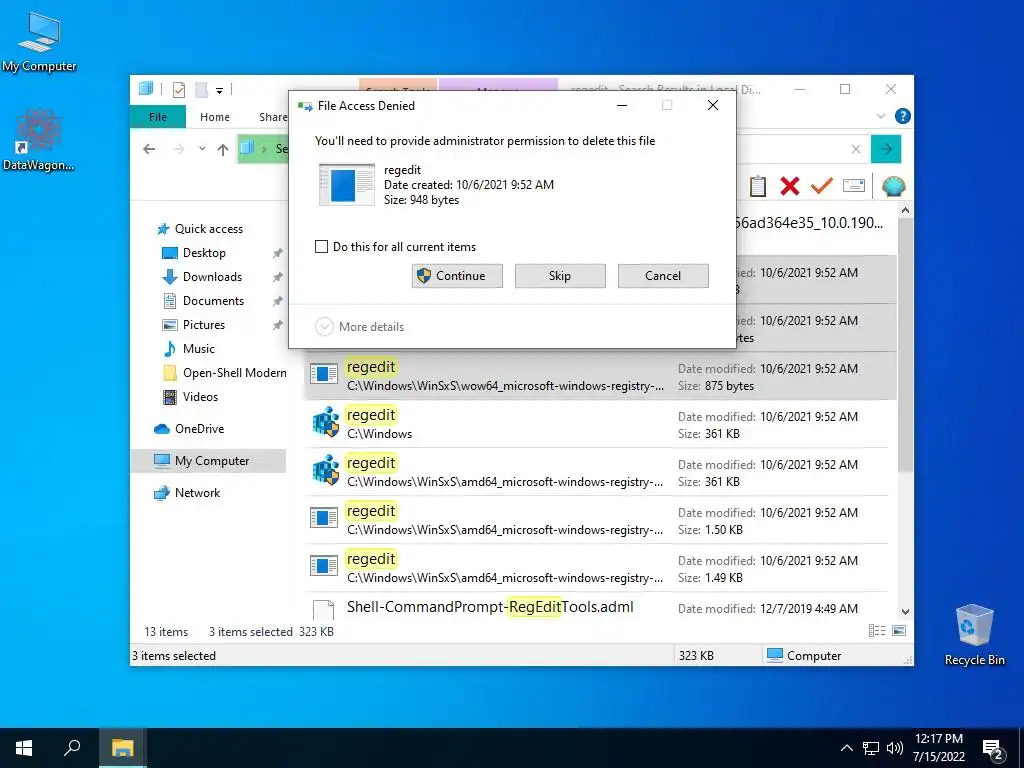Show hidden system tray icons
1024x768 pixels.
[846, 748]
